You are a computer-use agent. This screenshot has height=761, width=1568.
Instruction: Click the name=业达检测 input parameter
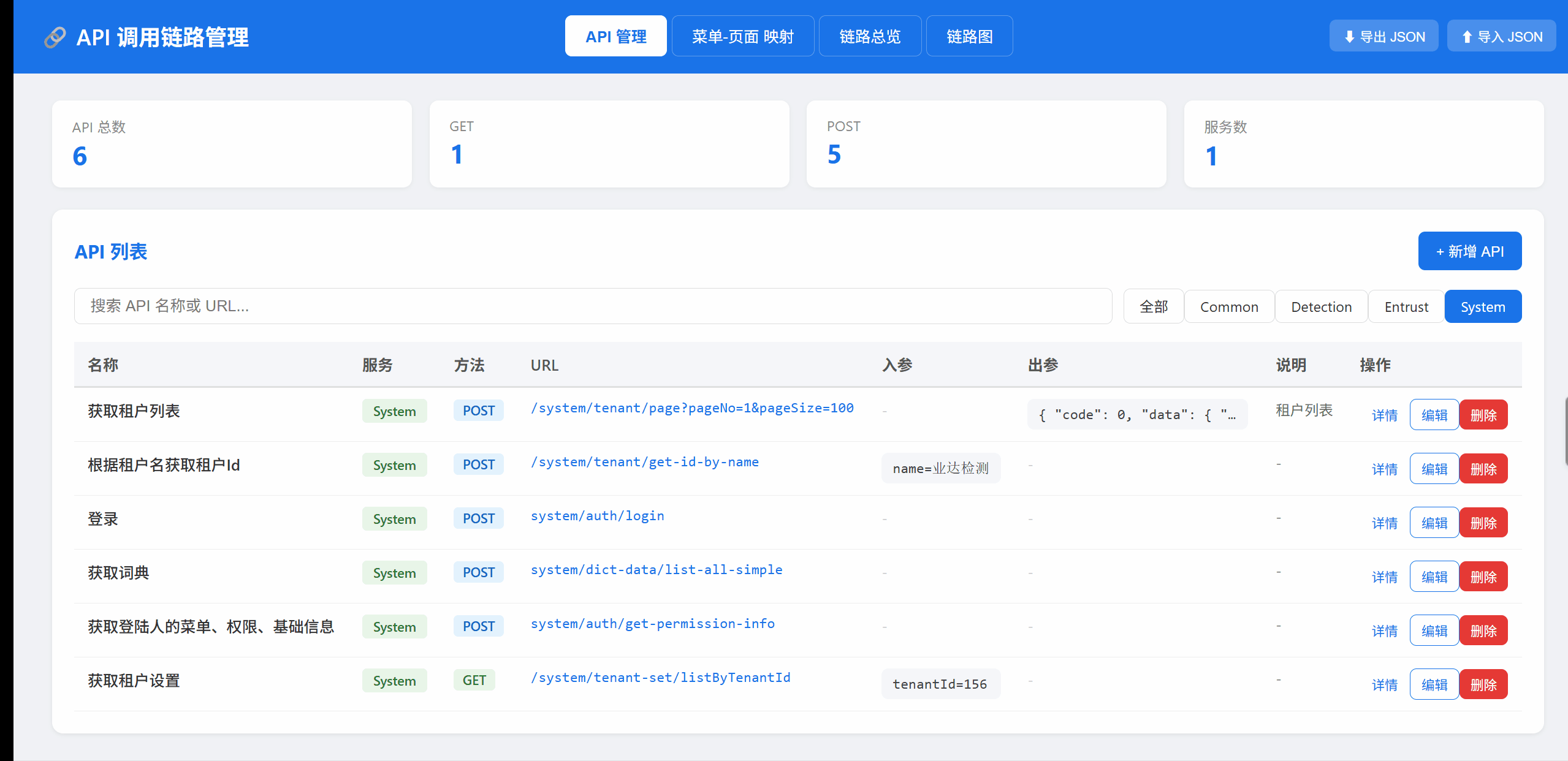click(941, 468)
